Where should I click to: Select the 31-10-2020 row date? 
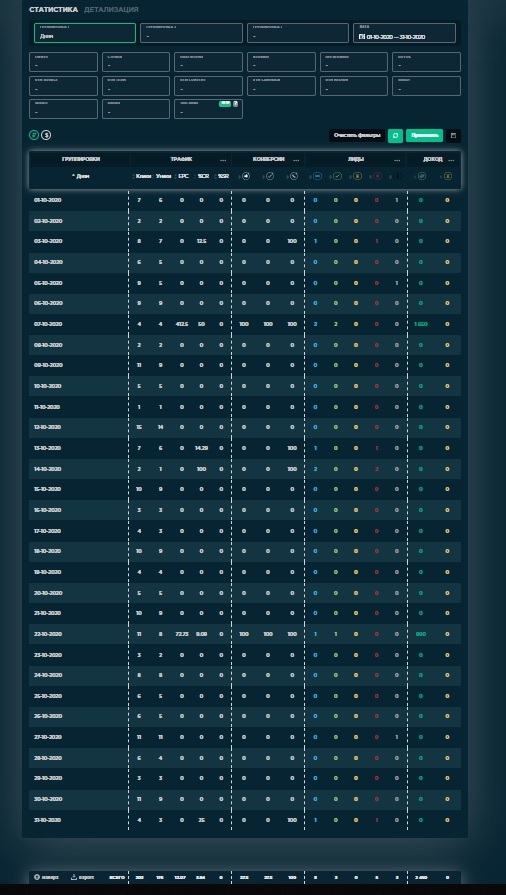pyautogui.click(x=47, y=820)
